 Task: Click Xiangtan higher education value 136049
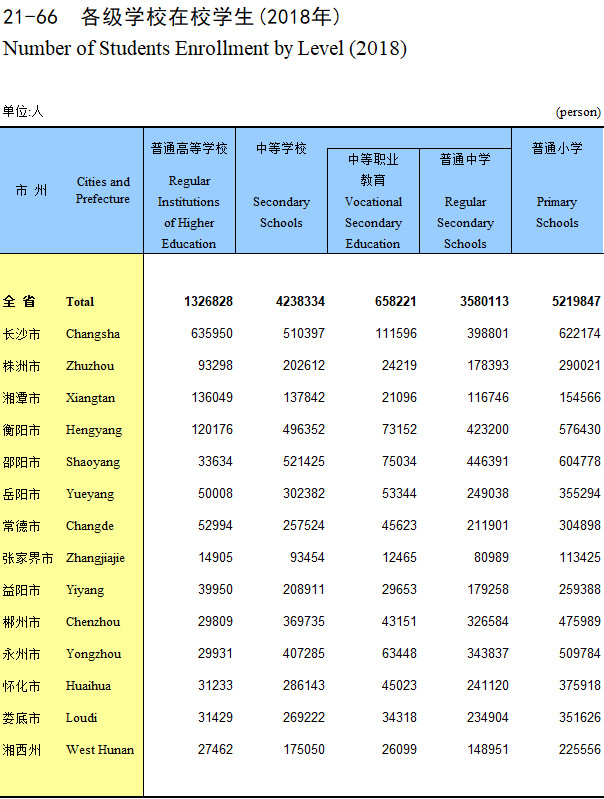click(212, 397)
